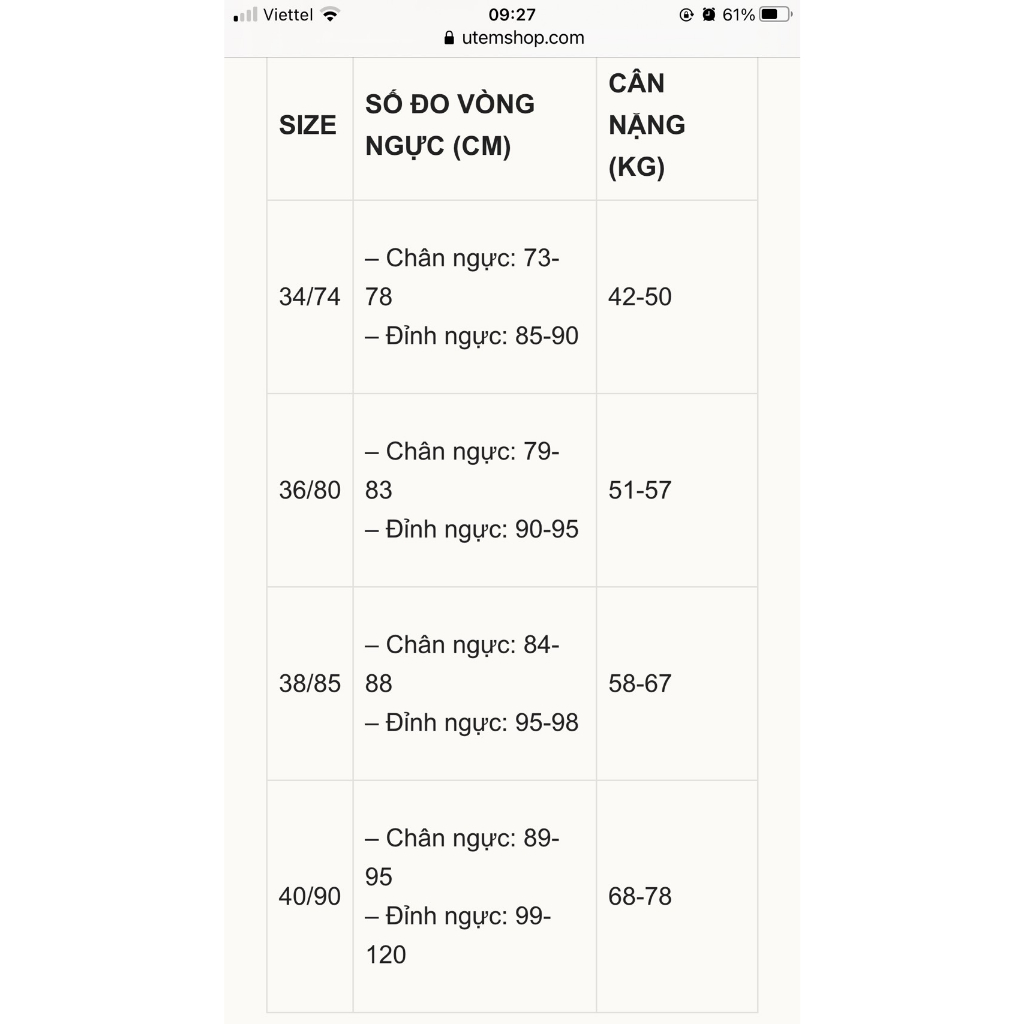Image resolution: width=1024 pixels, height=1024 pixels.
Task: Tap the 61% battery percentage text
Action: [739, 15]
